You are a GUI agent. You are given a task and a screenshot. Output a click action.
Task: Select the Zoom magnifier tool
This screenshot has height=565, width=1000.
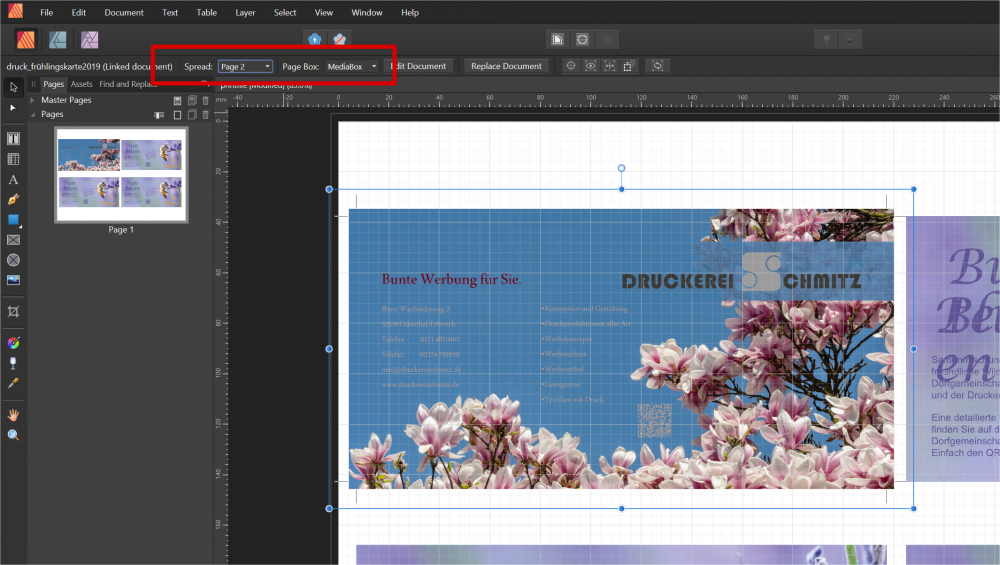(13, 435)
